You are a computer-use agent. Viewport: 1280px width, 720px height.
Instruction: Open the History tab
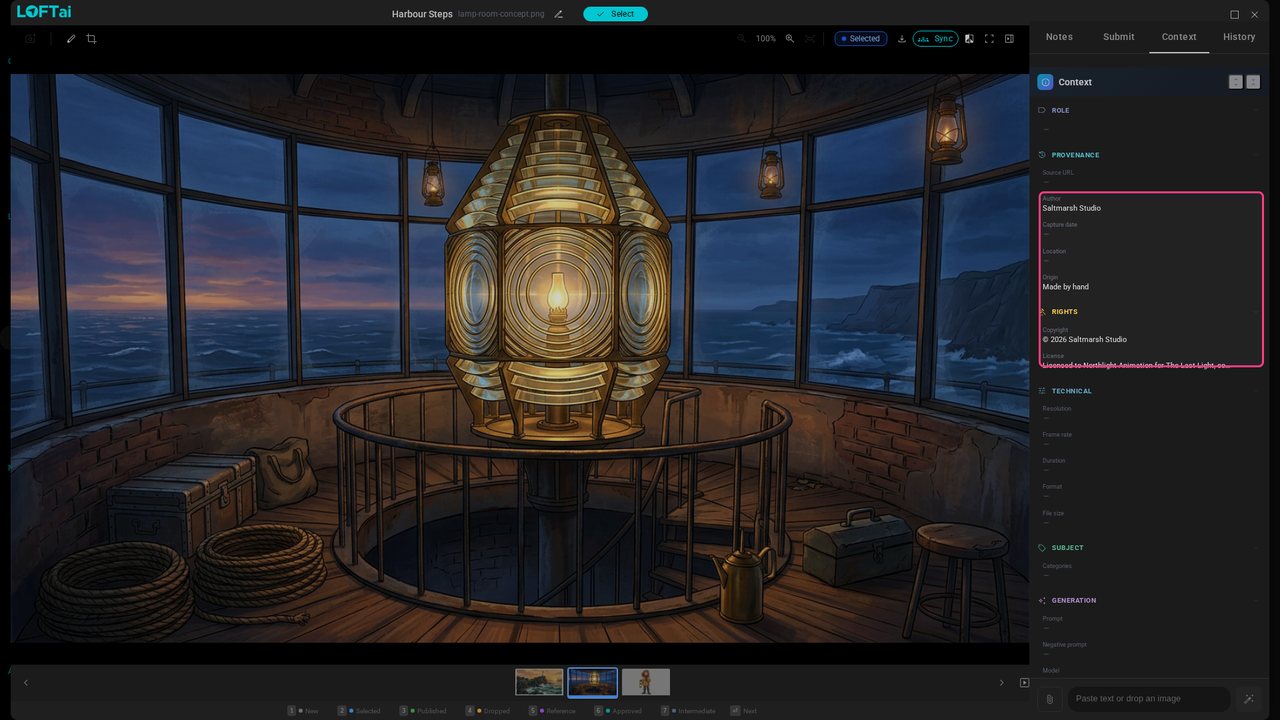[x=1239, y=37]
